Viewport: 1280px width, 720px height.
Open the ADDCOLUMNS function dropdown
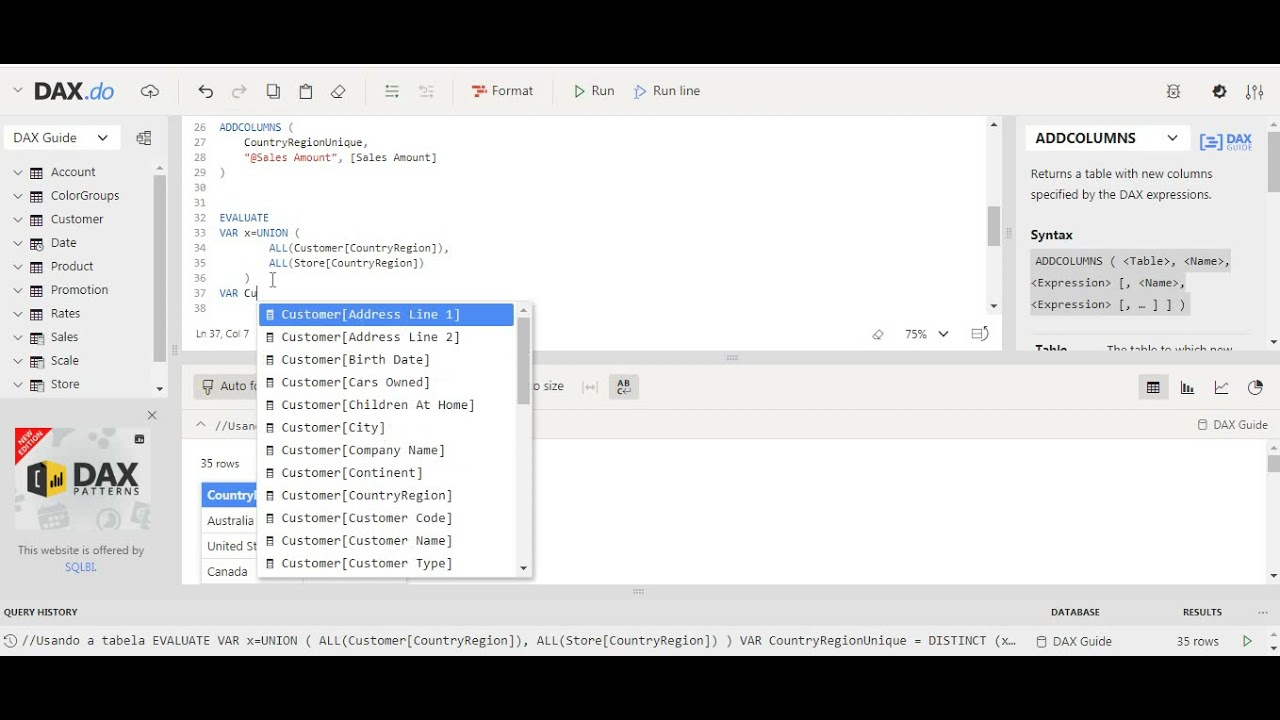1107,138
